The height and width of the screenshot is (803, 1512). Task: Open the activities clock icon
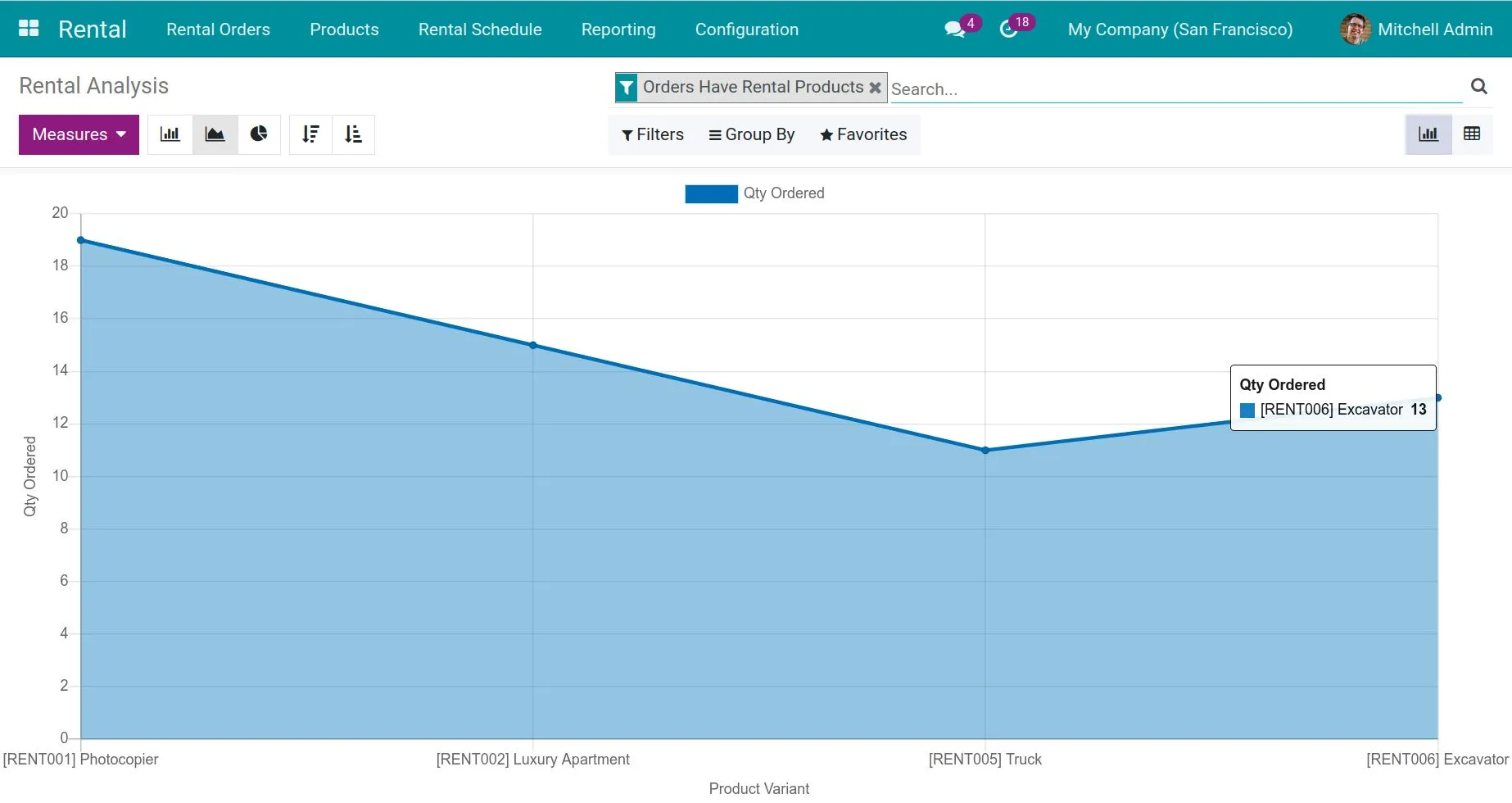tap(1008, 29)
